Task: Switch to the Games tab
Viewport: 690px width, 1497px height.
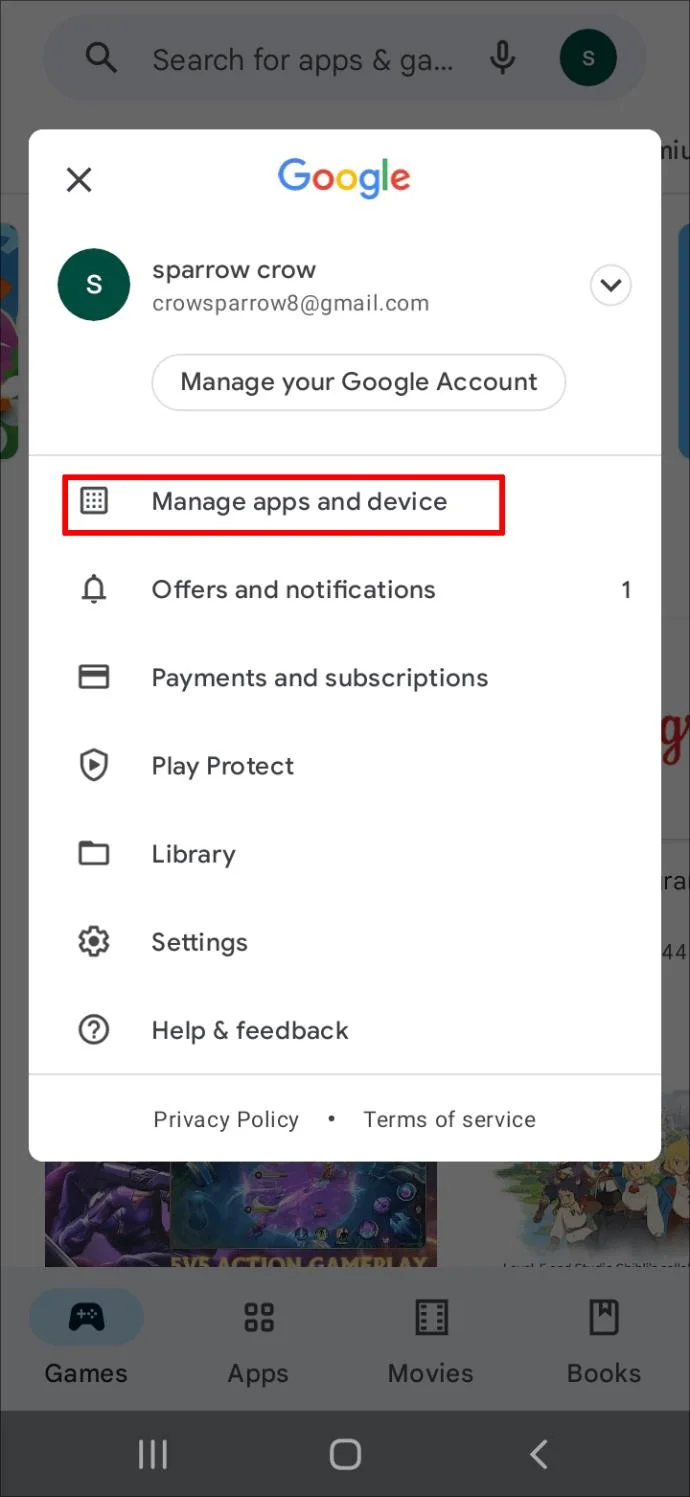Action: (86, 1338)
